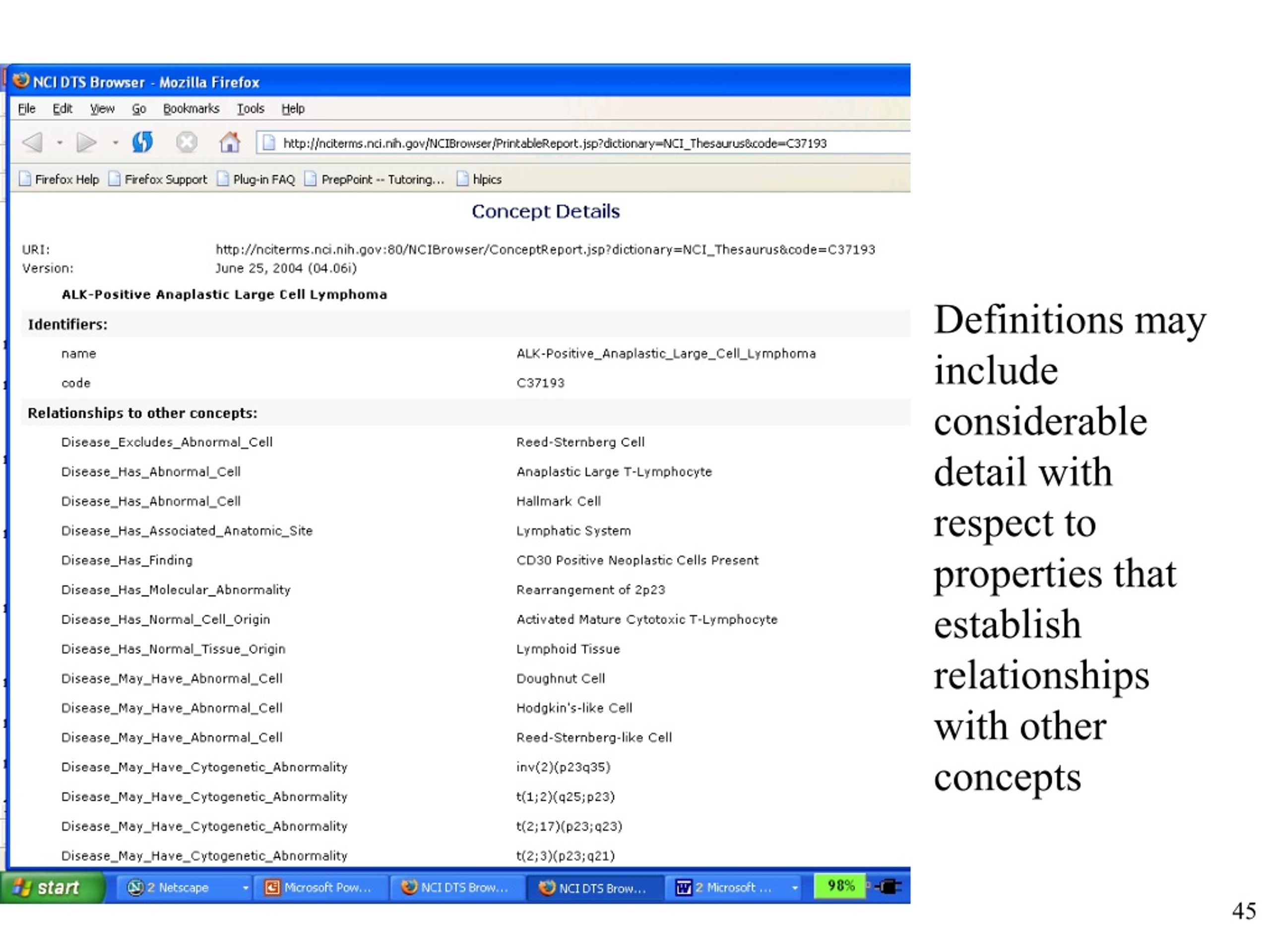Click the t(2;3)(p23;q21) value
This screenshot has width=1270, height=952.
(x=566, y=856)
